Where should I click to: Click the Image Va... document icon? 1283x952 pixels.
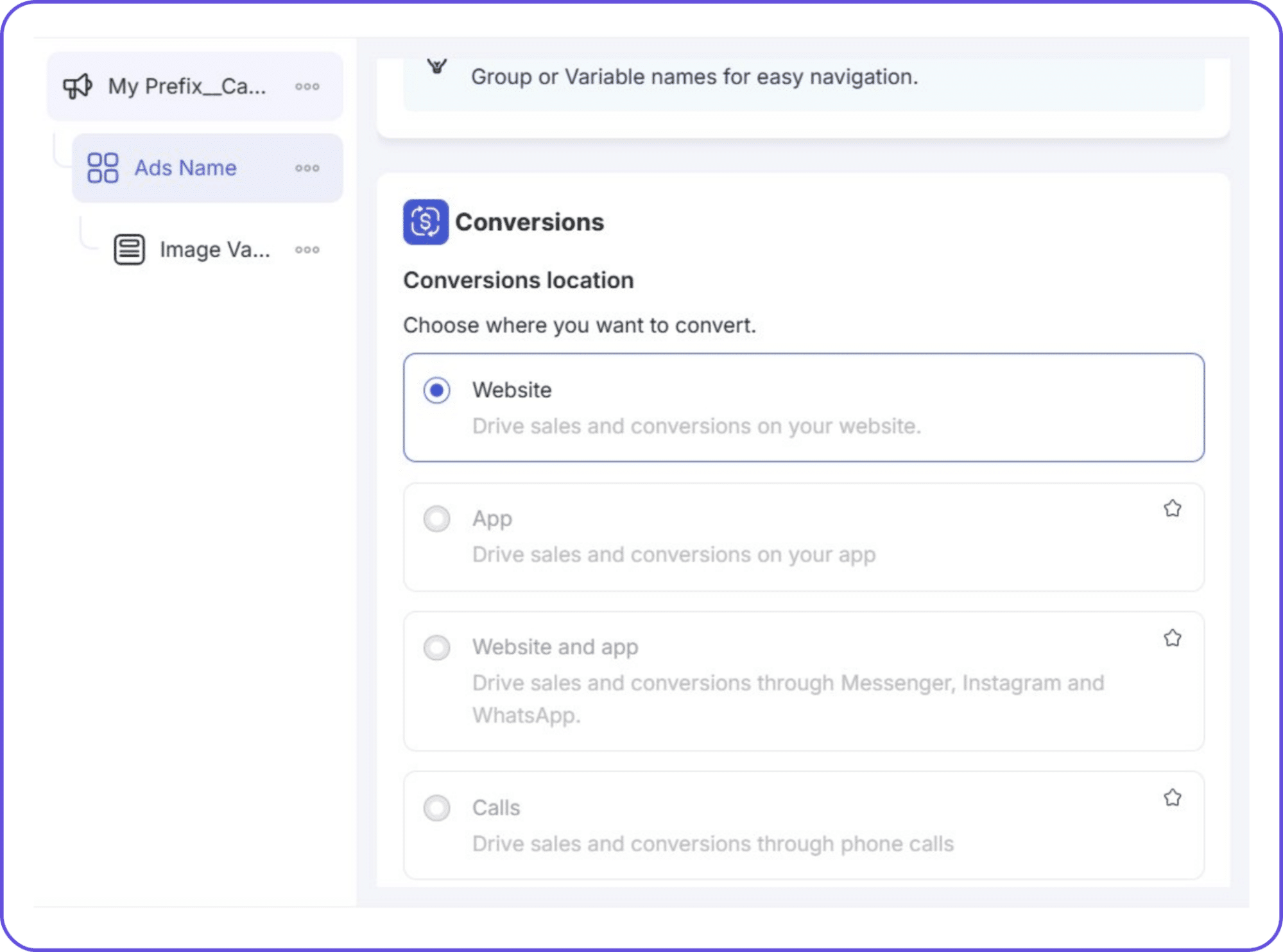[129, 249]
